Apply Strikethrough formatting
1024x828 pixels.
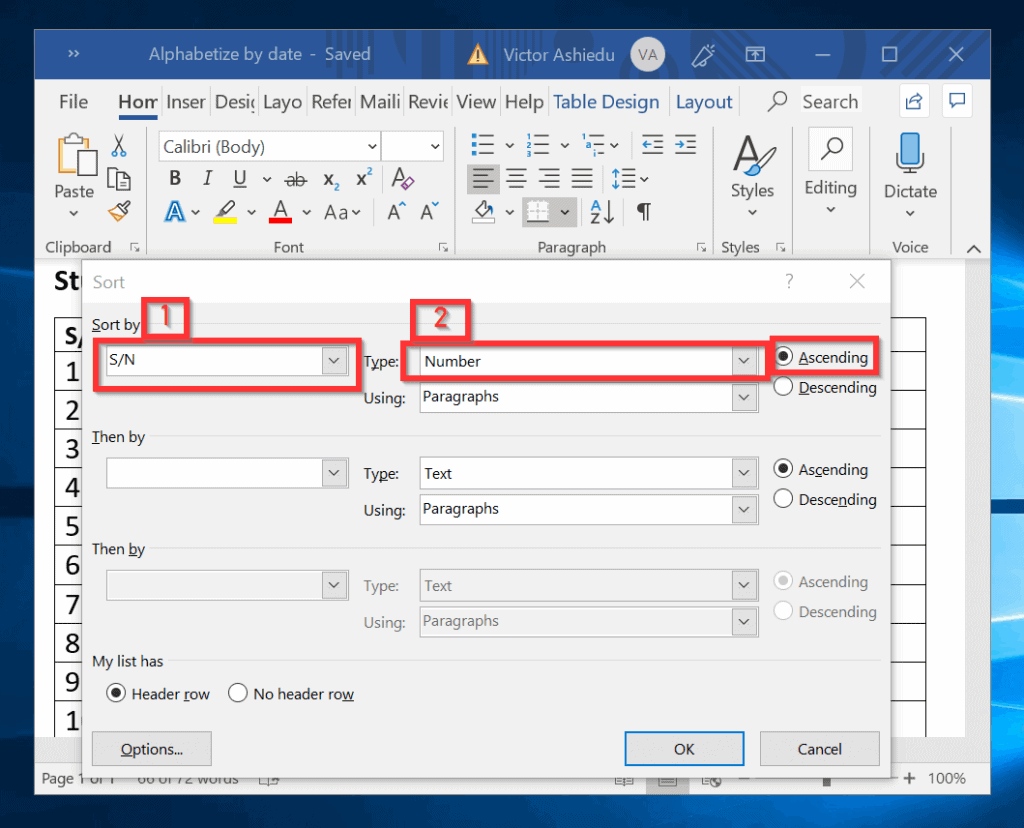[295, 179]
